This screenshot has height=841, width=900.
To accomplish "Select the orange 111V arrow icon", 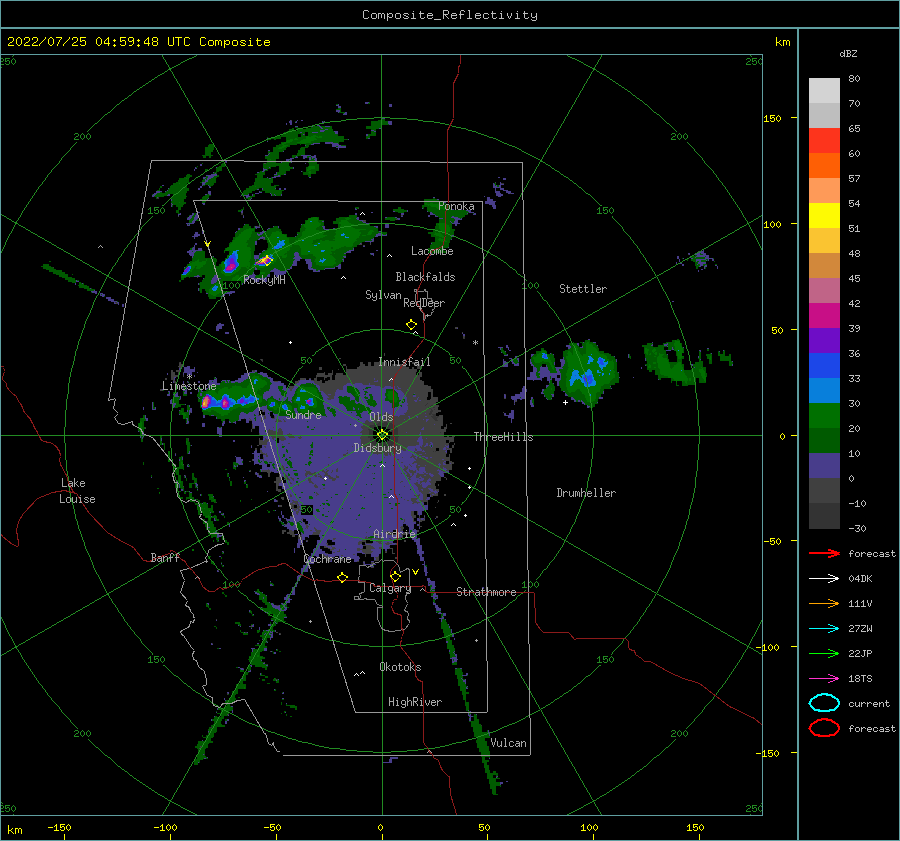I will 824,603.
